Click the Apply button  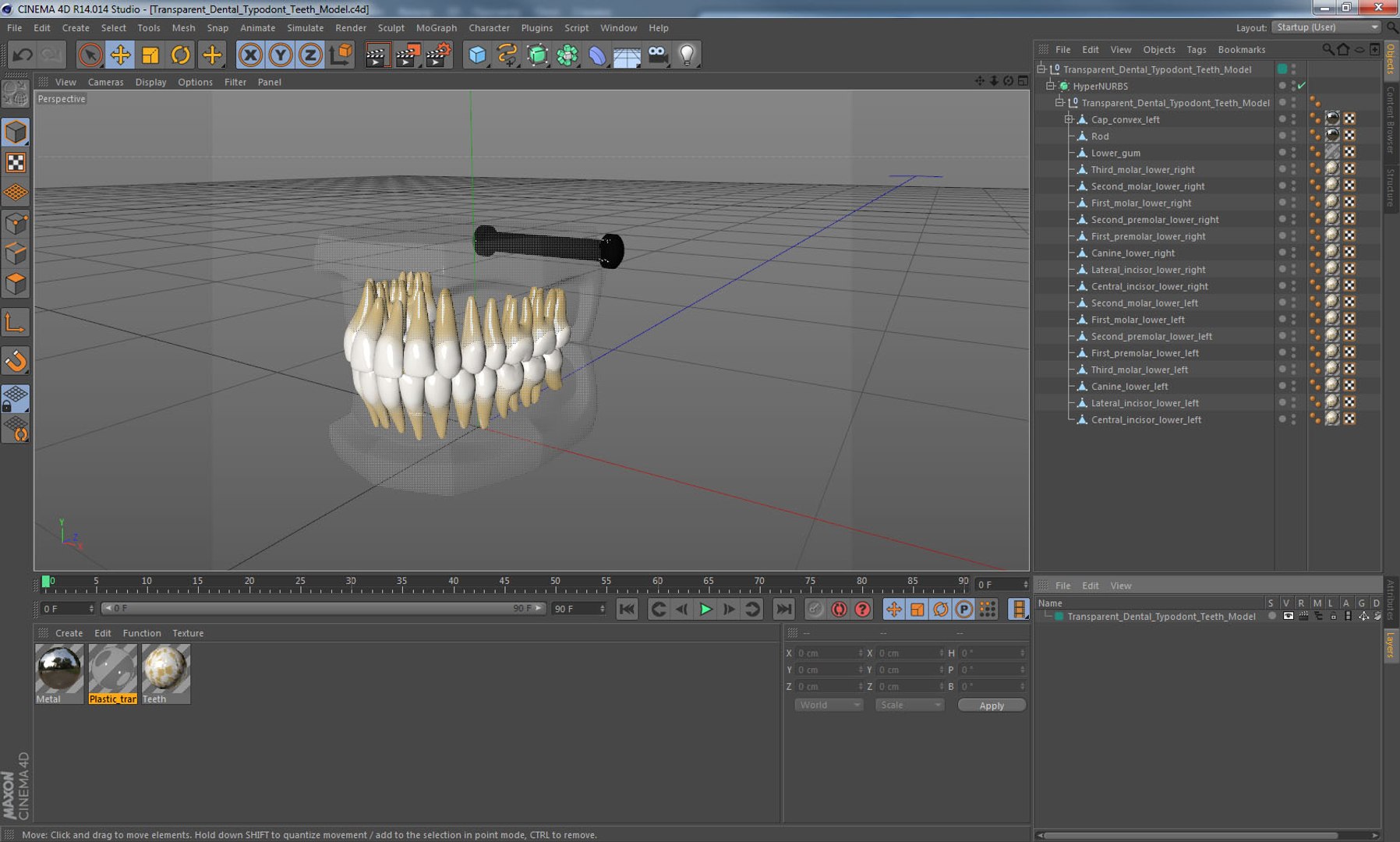click(992, 705)
